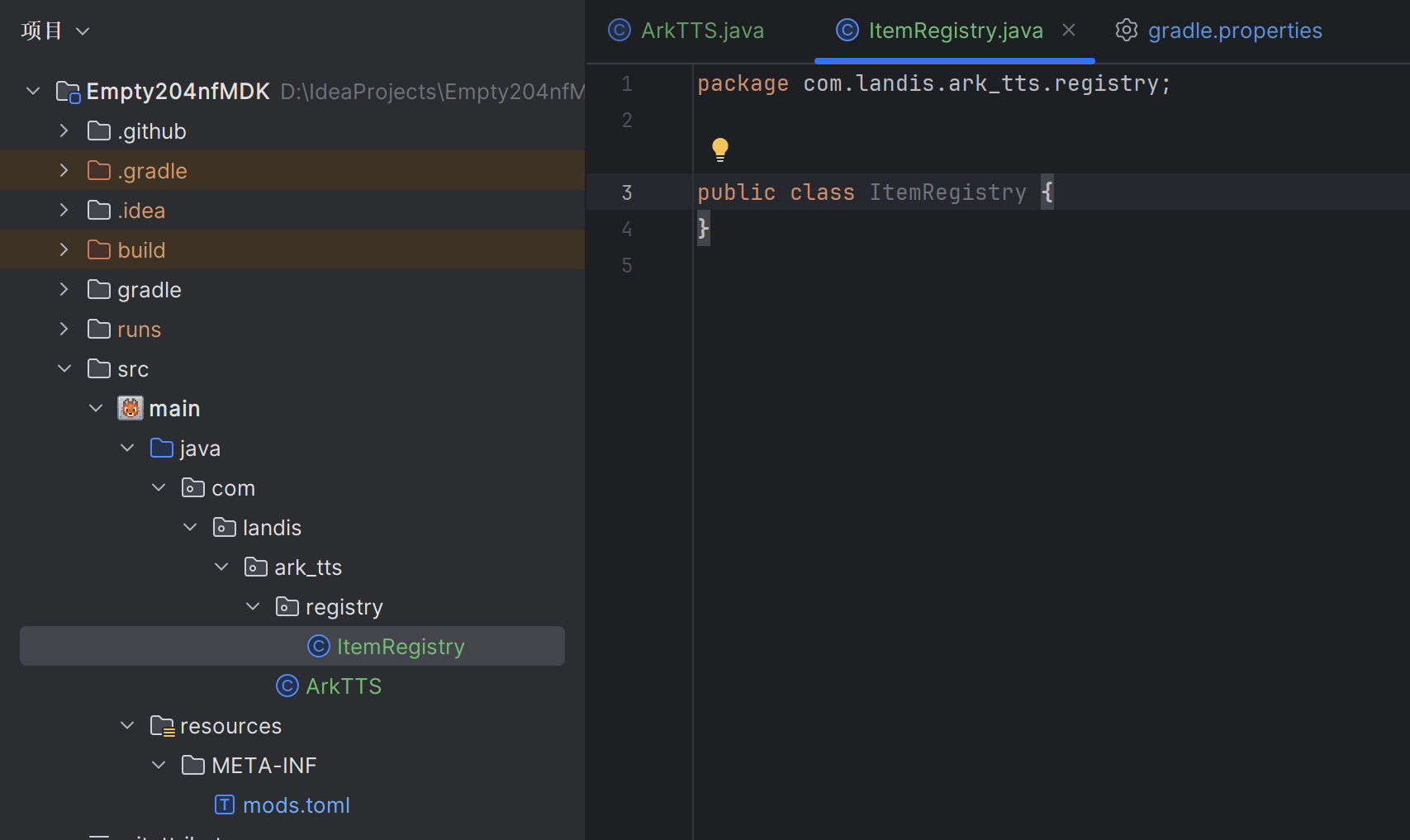Click line number 5 in gutter
The height and width of the screenshot is (840, 1410).
(x=627, y=265)
